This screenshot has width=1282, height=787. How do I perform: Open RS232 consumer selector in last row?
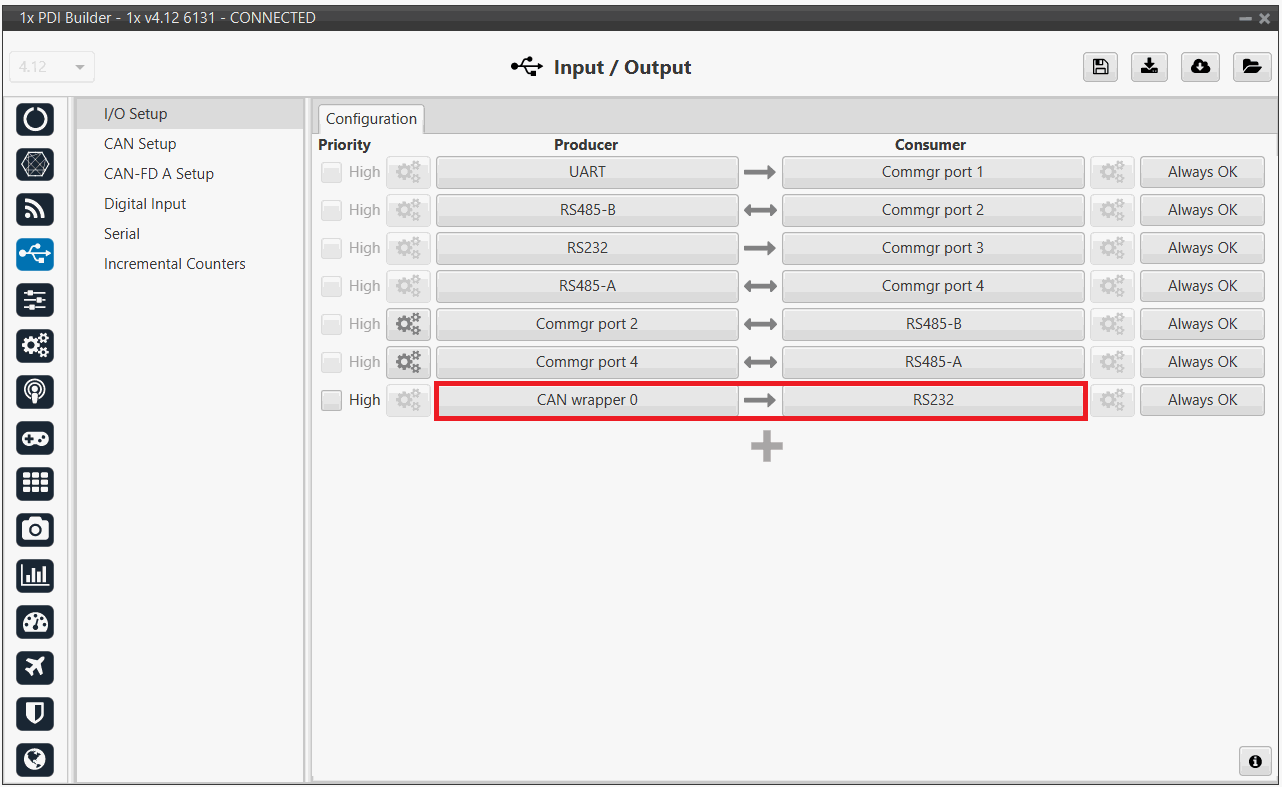(x=932, y=400)
